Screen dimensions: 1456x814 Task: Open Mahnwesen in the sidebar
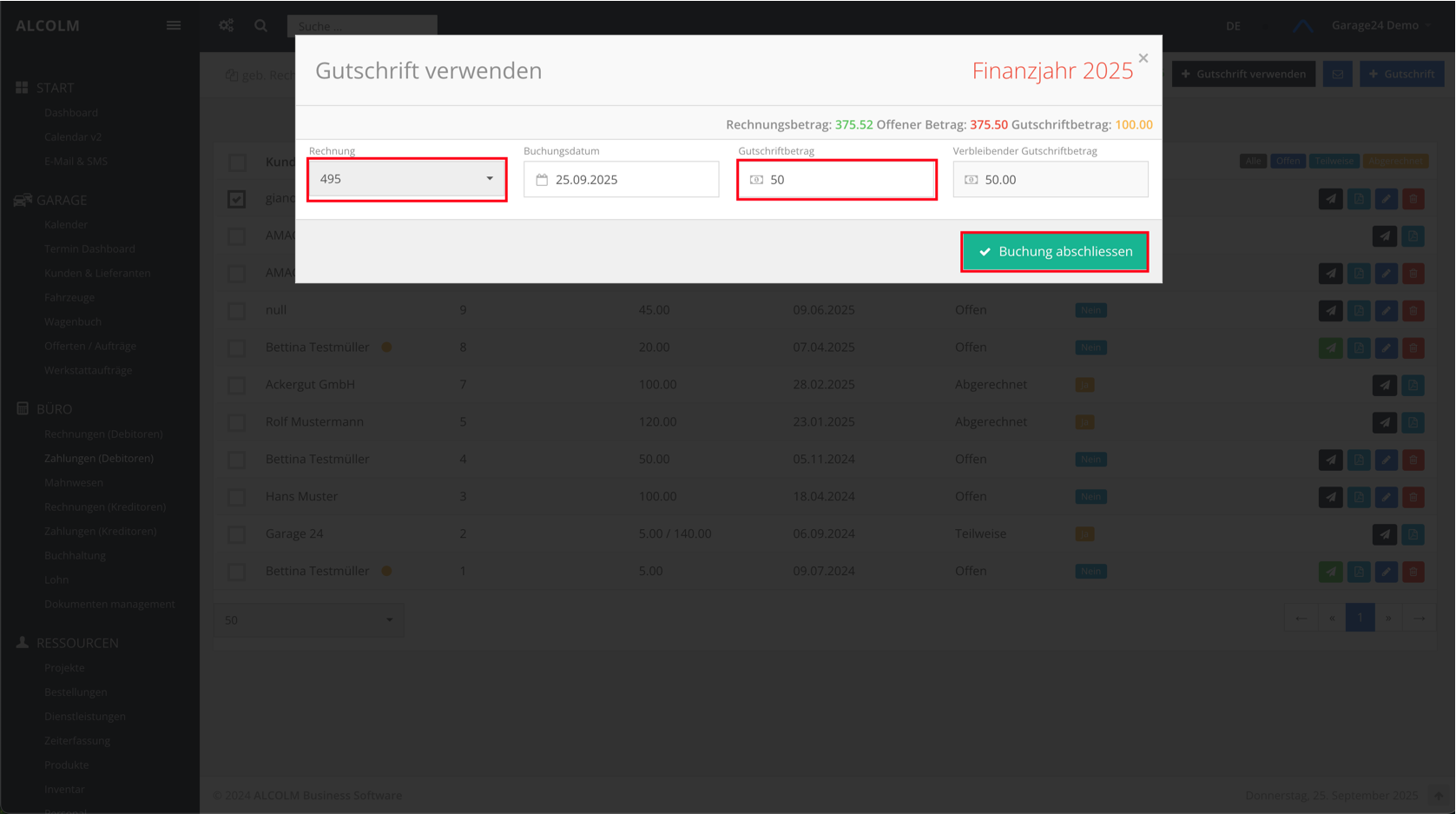coord(74,482)
